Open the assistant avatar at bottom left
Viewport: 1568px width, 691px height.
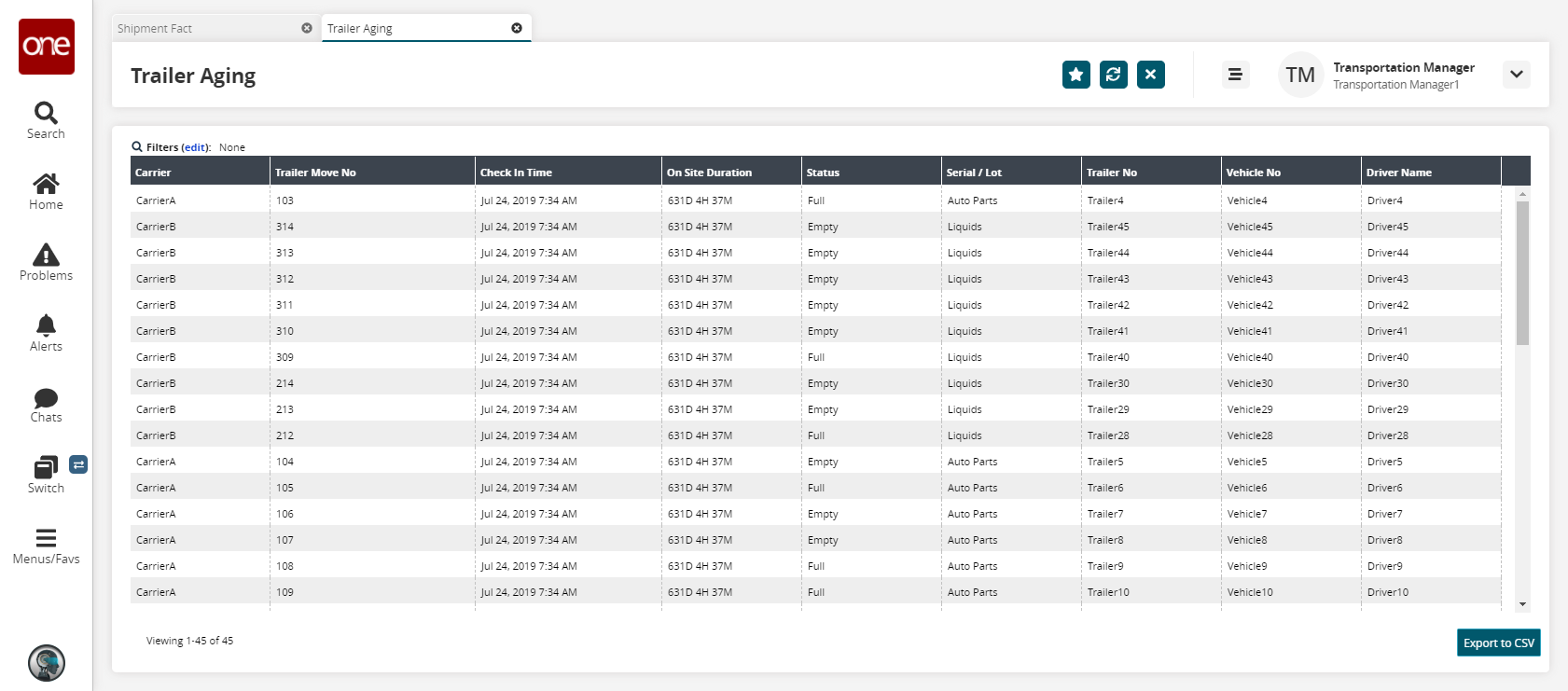coord(47,663)
